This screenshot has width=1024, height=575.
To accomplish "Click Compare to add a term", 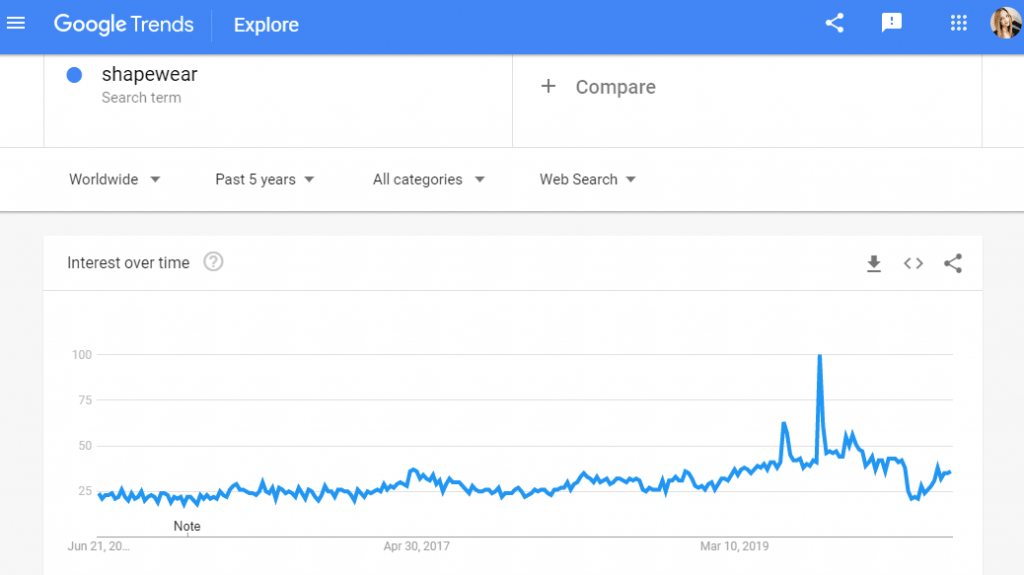I will 615,87.
